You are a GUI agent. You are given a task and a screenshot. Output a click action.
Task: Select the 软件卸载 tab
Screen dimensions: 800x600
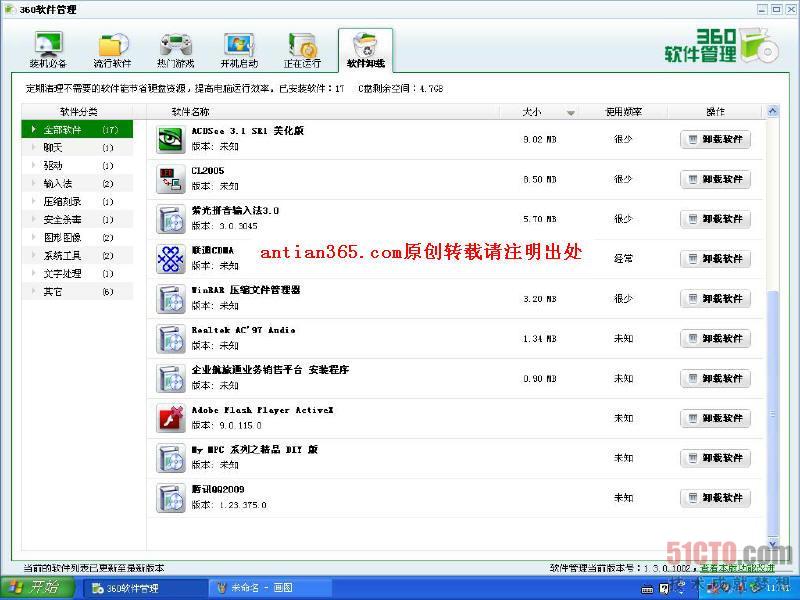coord(365,50)
